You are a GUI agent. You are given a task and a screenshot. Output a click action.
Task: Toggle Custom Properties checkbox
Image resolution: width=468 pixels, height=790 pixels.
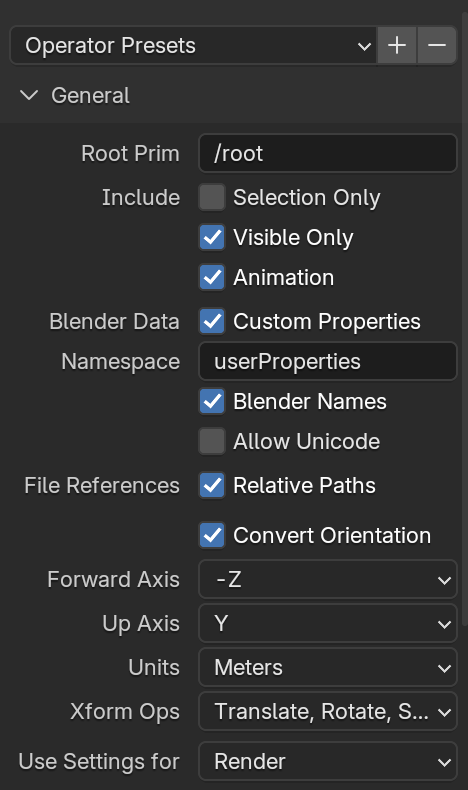tap(212, 321)
